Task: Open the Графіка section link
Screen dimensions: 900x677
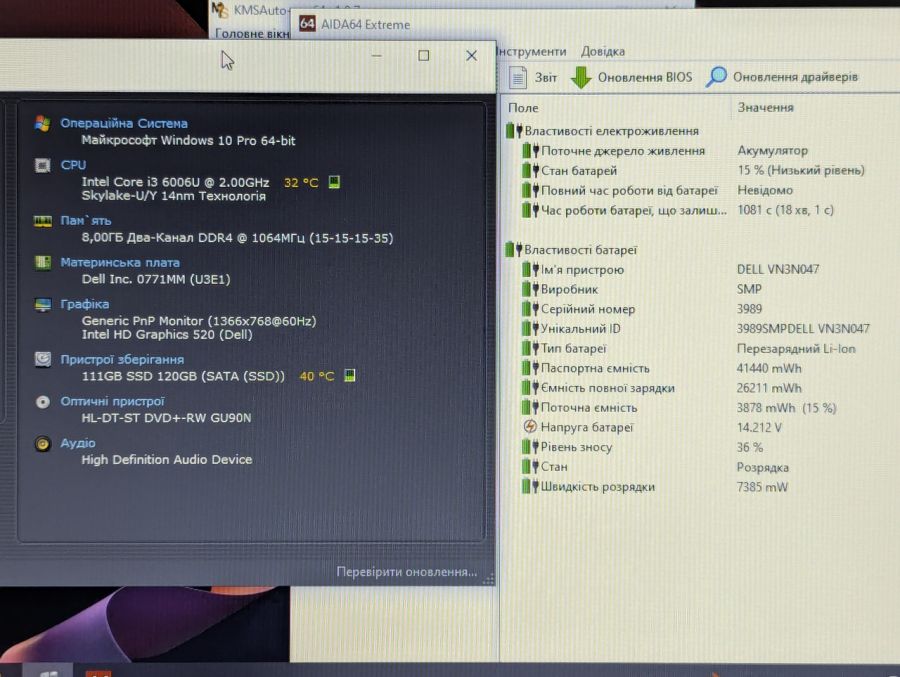Action: coord(85,304)
